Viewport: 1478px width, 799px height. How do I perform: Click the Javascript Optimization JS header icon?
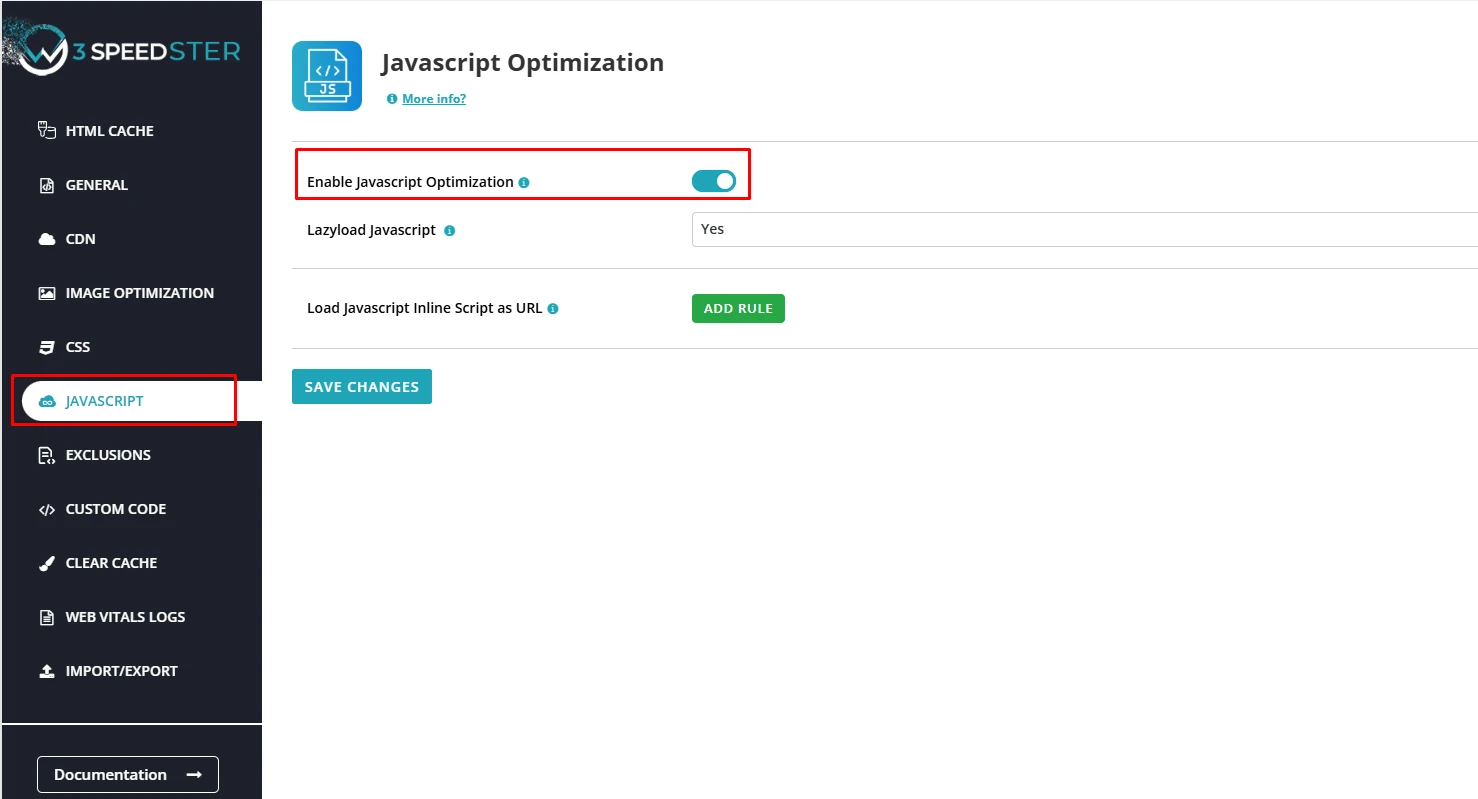tap(327, 75)
